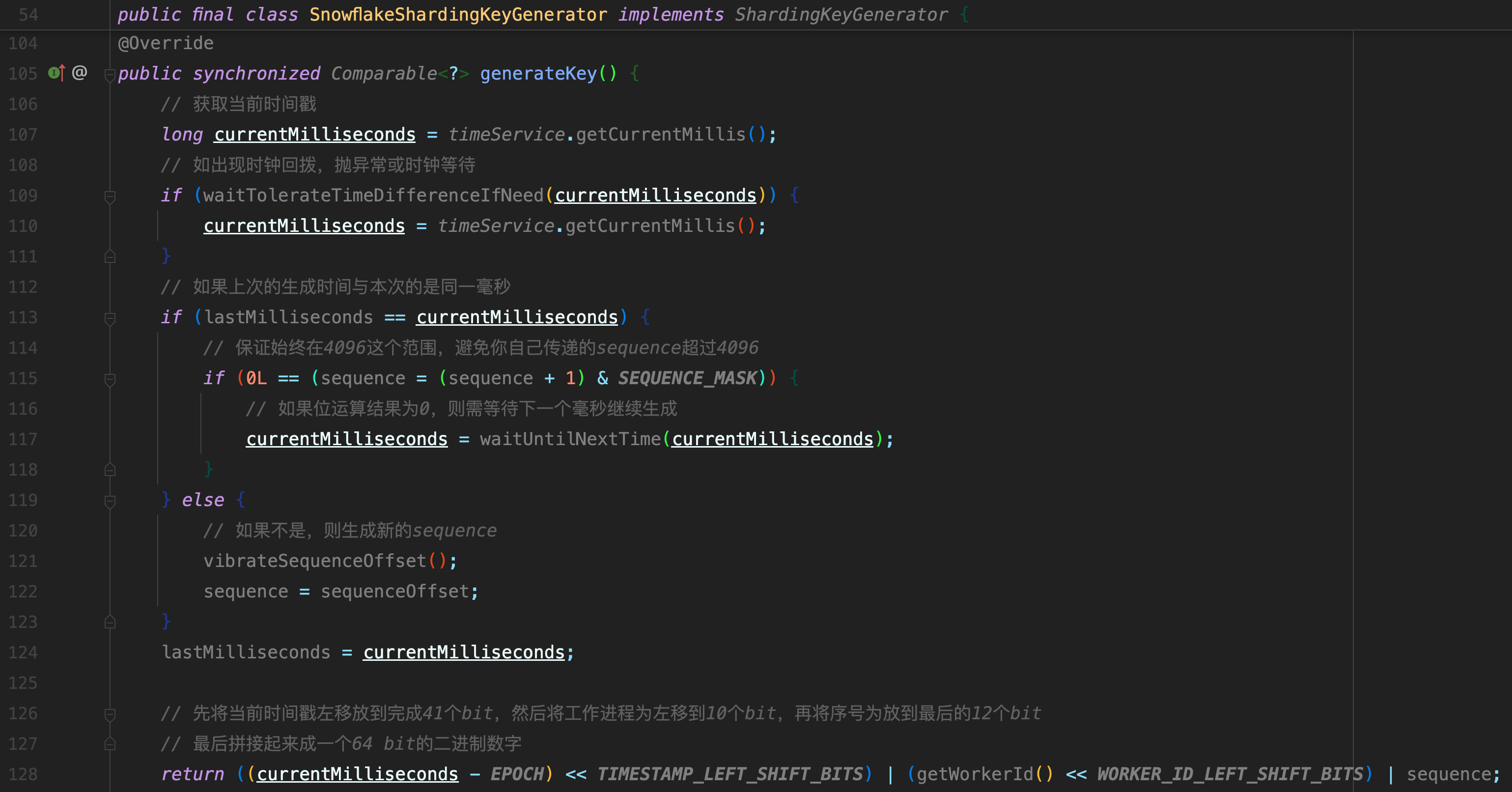Click the generateKey method name
This screenshot has height=792, width=1512.
tap(538, 73)
